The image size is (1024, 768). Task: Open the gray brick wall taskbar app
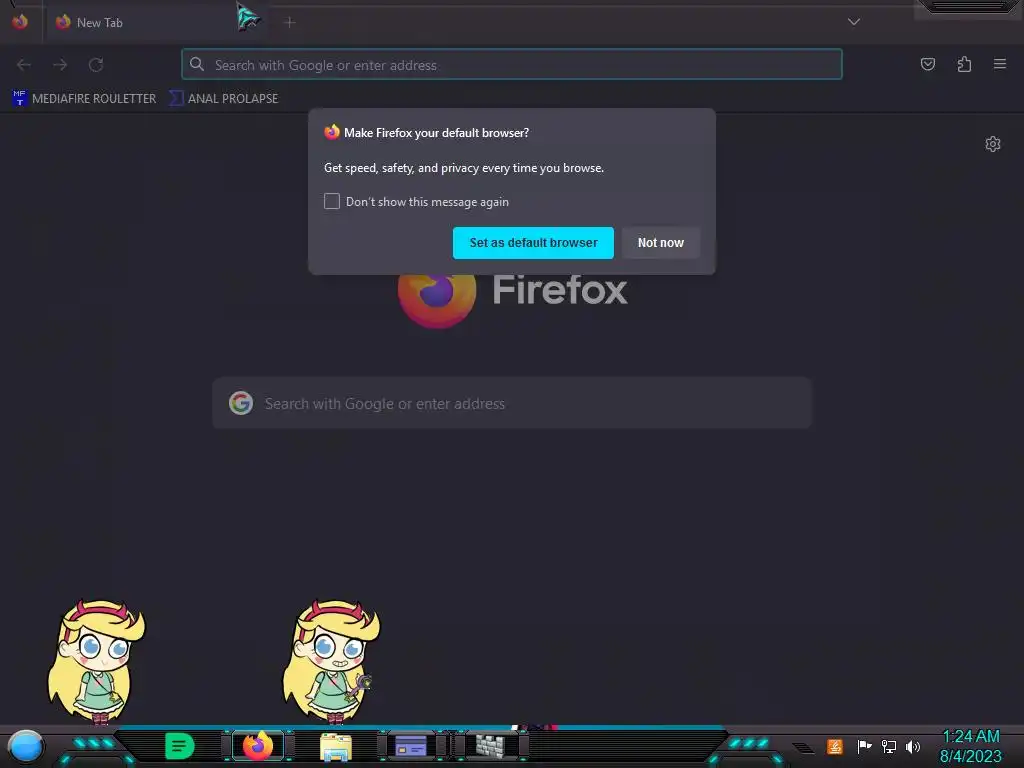coord(490,746)
